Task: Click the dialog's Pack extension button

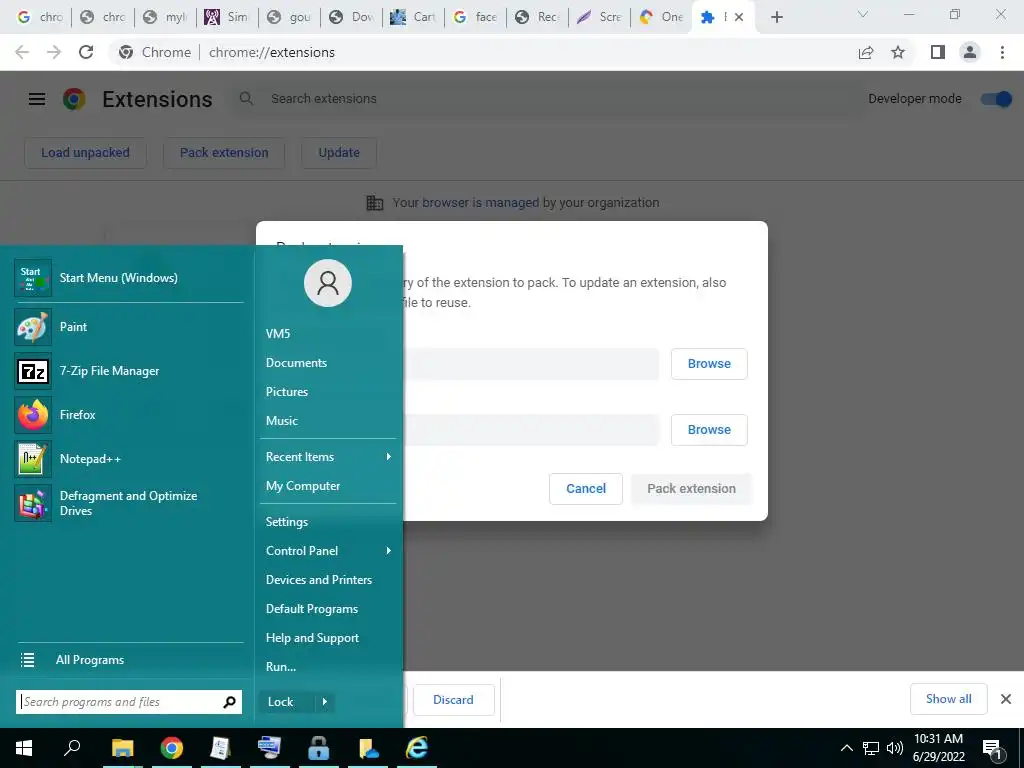Action: point(691,489)
